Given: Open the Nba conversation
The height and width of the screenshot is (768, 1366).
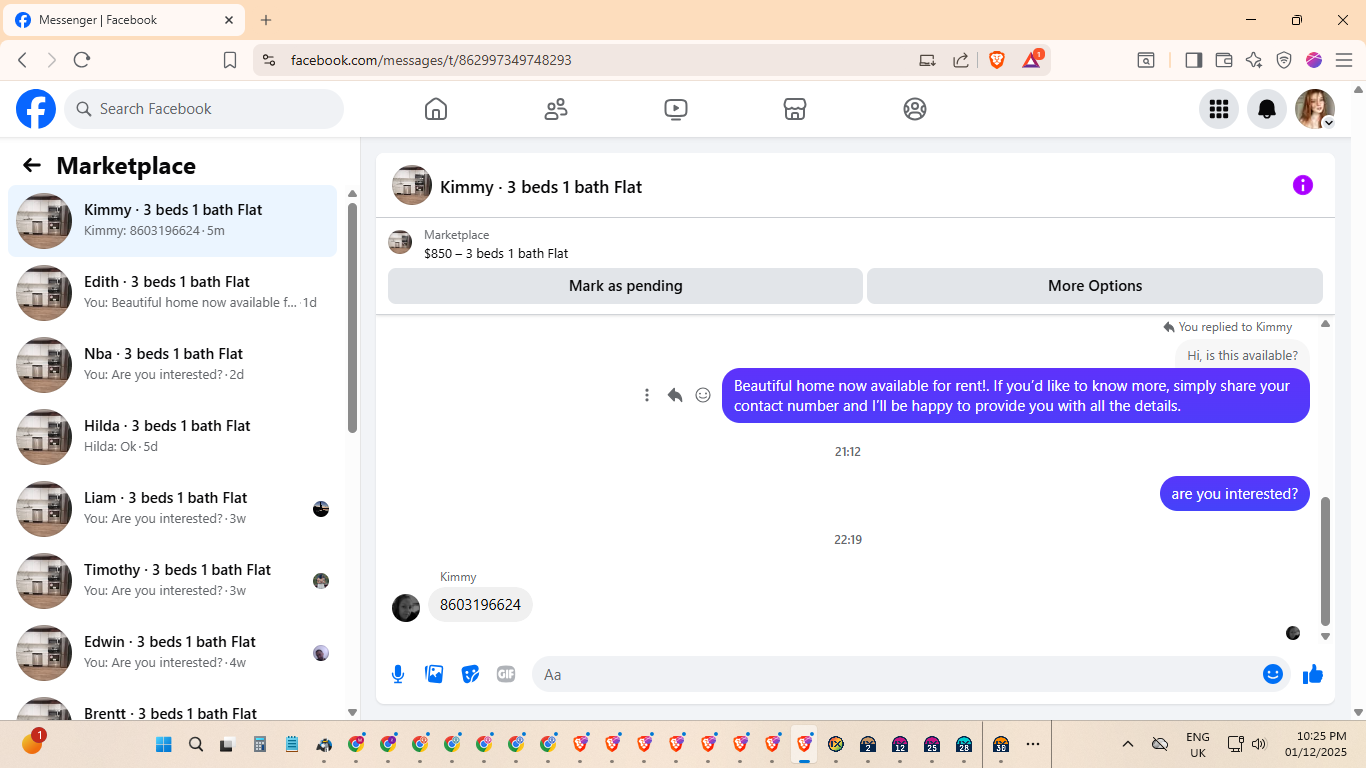Looking at the screenshot, I should (x=172, y=365).
